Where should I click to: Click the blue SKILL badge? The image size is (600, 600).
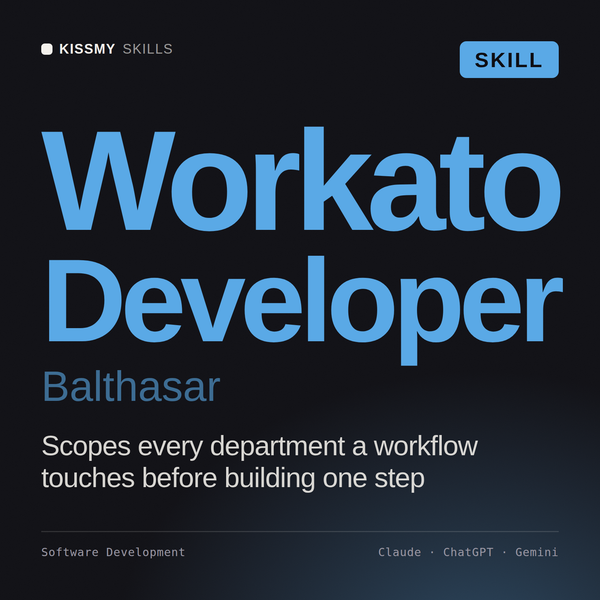coord(509,60)
